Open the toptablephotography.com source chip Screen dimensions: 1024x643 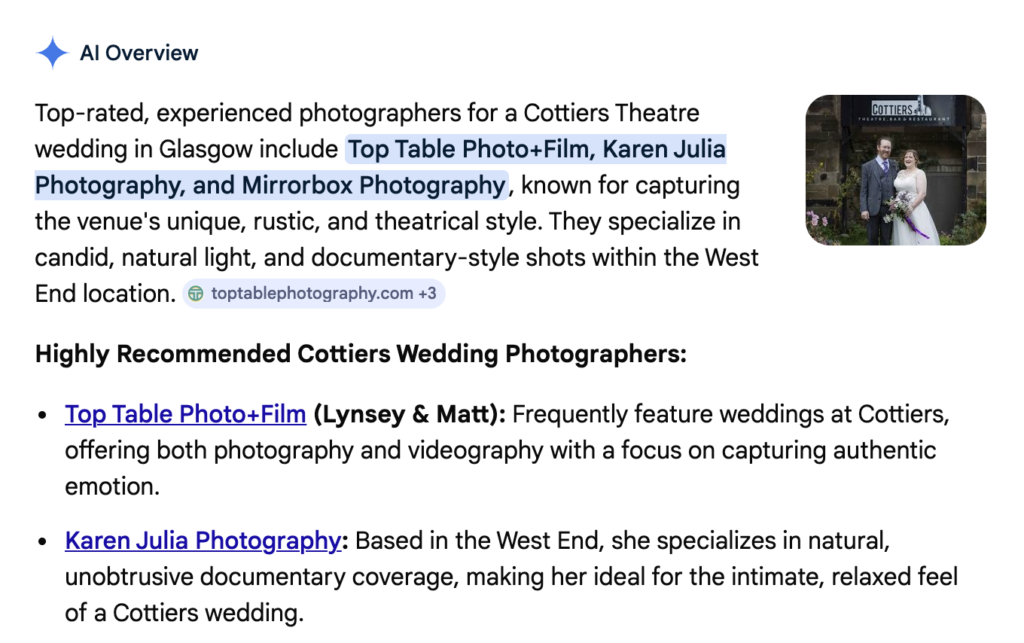tap(298, 294)
